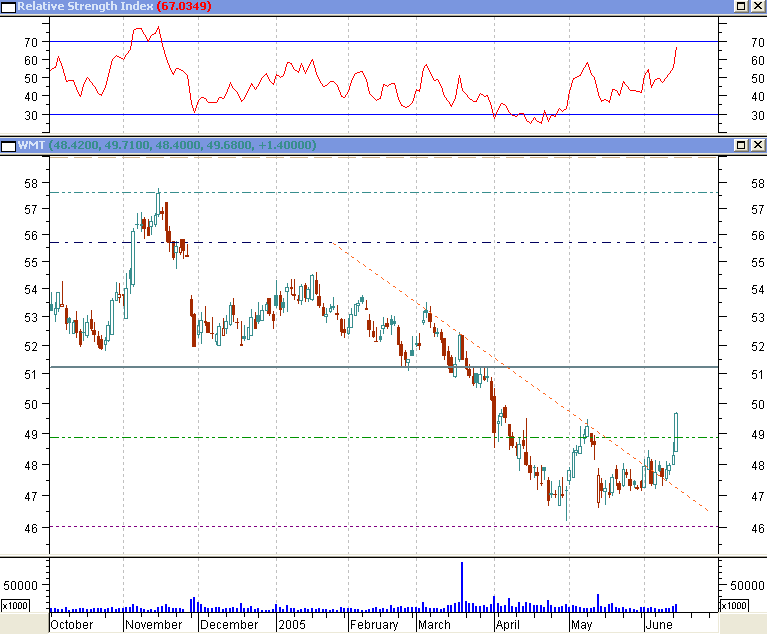Close the WMT price chart panel

(x=758, y=145)
